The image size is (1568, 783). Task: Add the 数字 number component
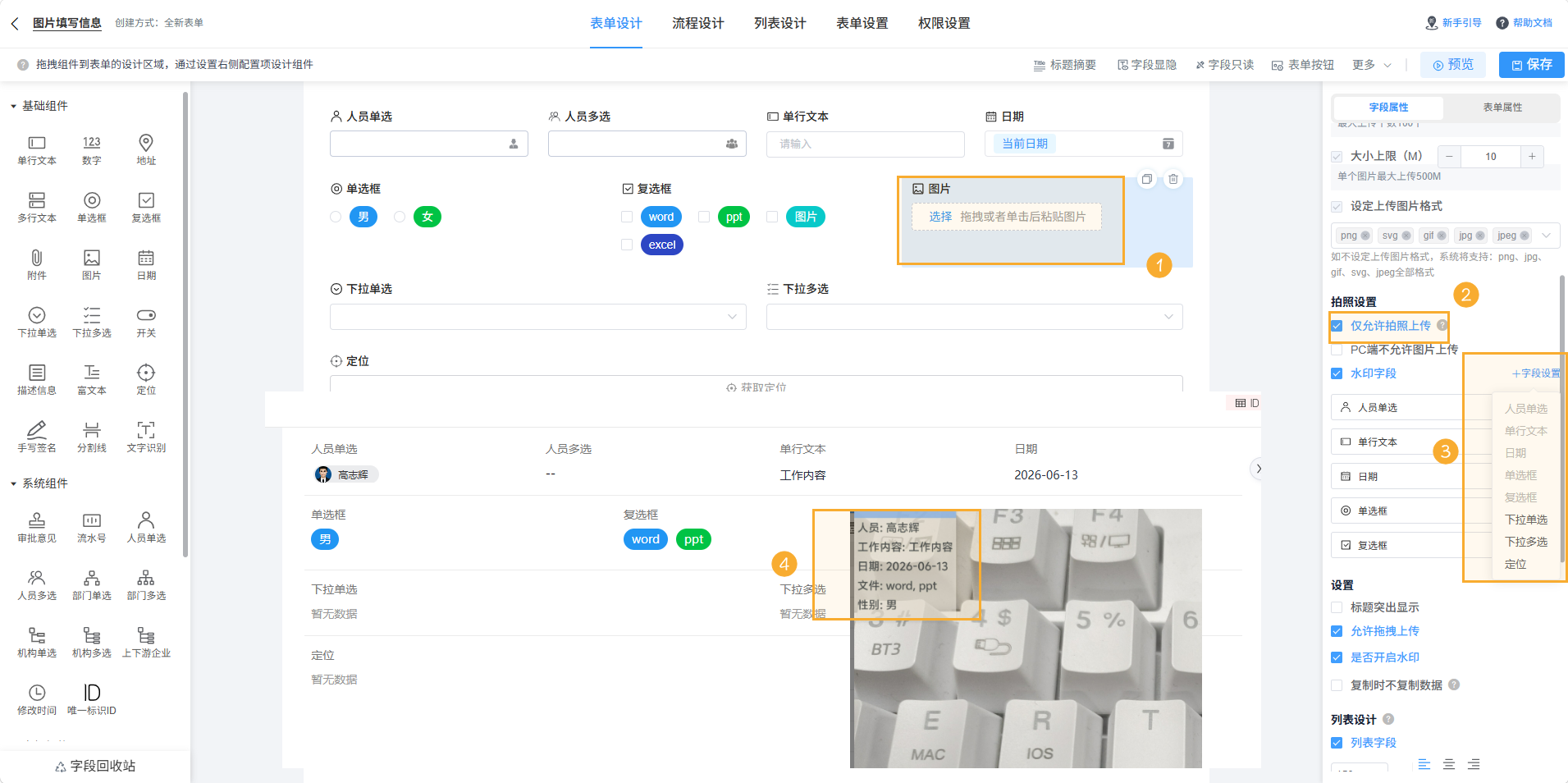(x=92, y=150)
